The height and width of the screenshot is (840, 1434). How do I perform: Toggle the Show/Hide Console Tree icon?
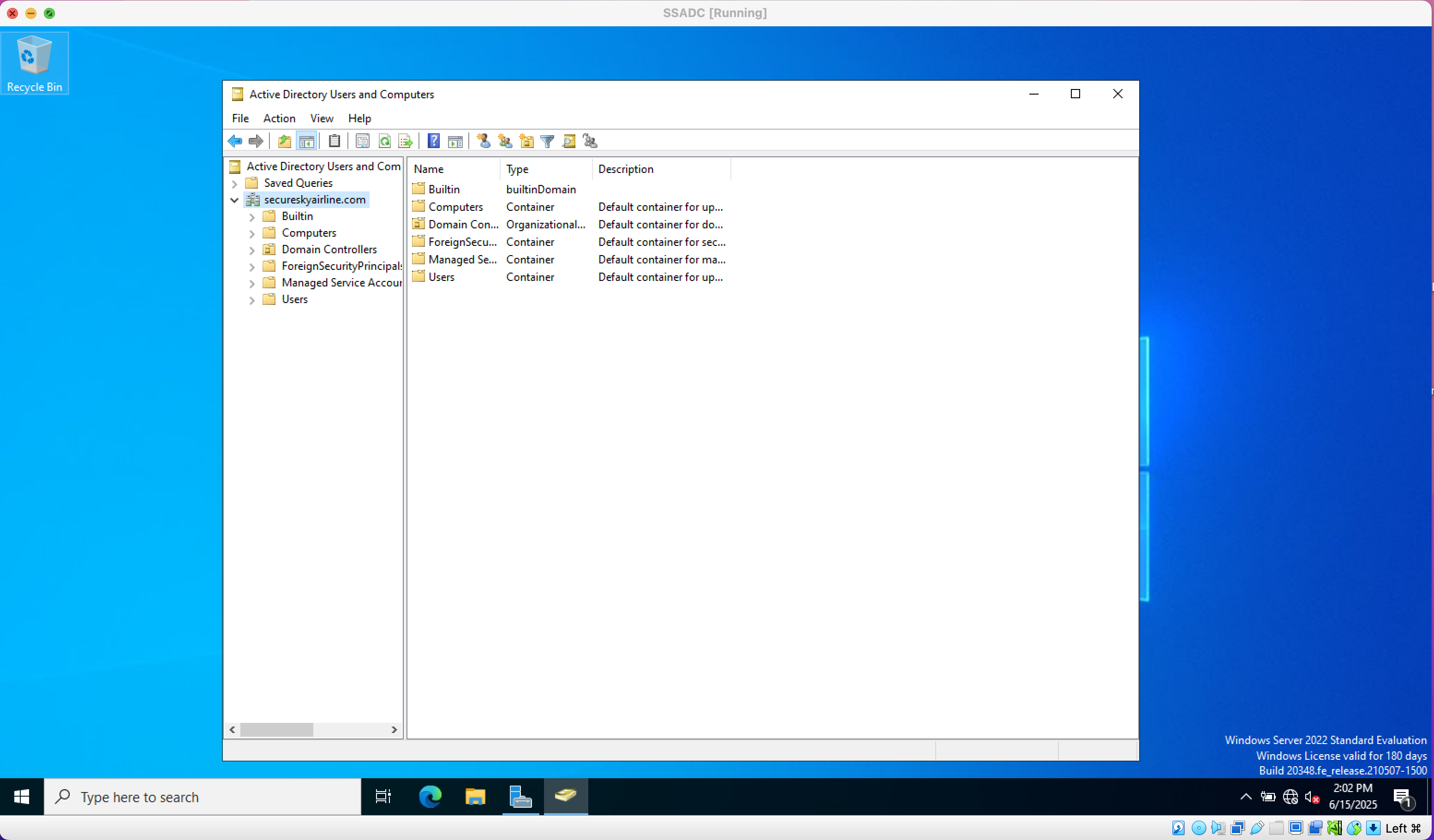[x=306, y=141]
